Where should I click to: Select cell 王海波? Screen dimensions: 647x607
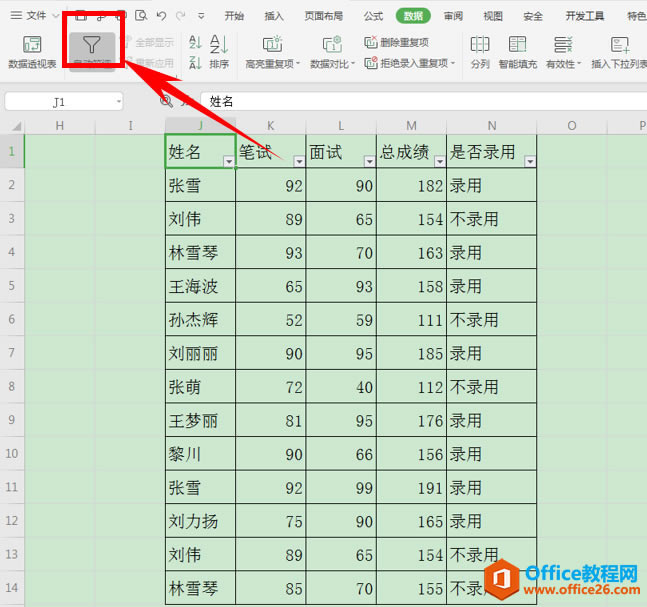(x=200, y=286)
